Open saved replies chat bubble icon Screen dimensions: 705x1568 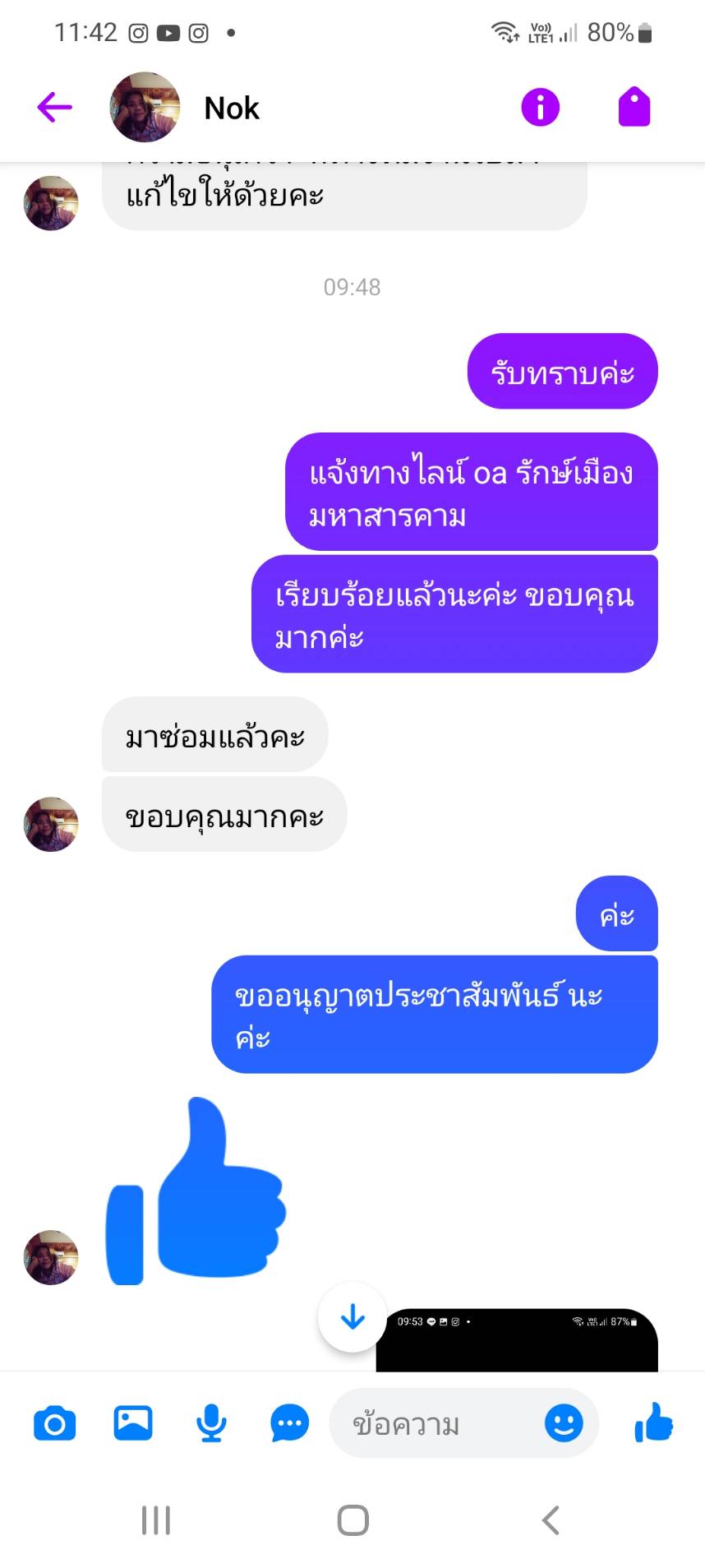(x=289, y=1422)
